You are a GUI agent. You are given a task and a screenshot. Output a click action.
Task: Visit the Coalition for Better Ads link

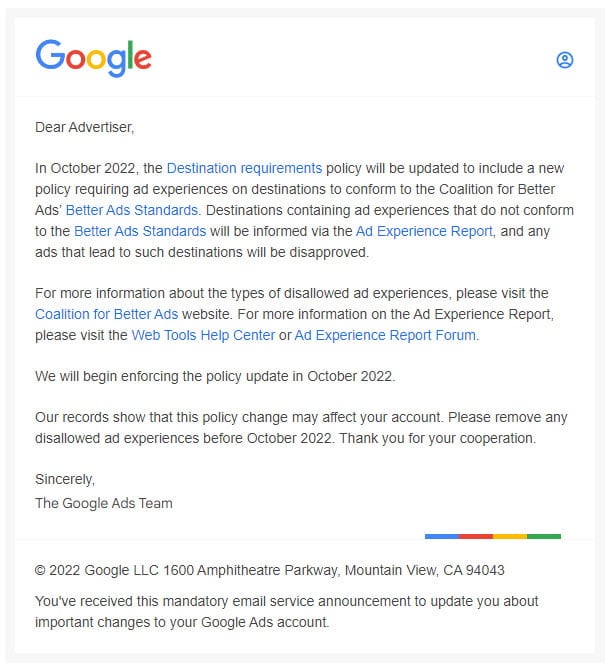[107, 314]
